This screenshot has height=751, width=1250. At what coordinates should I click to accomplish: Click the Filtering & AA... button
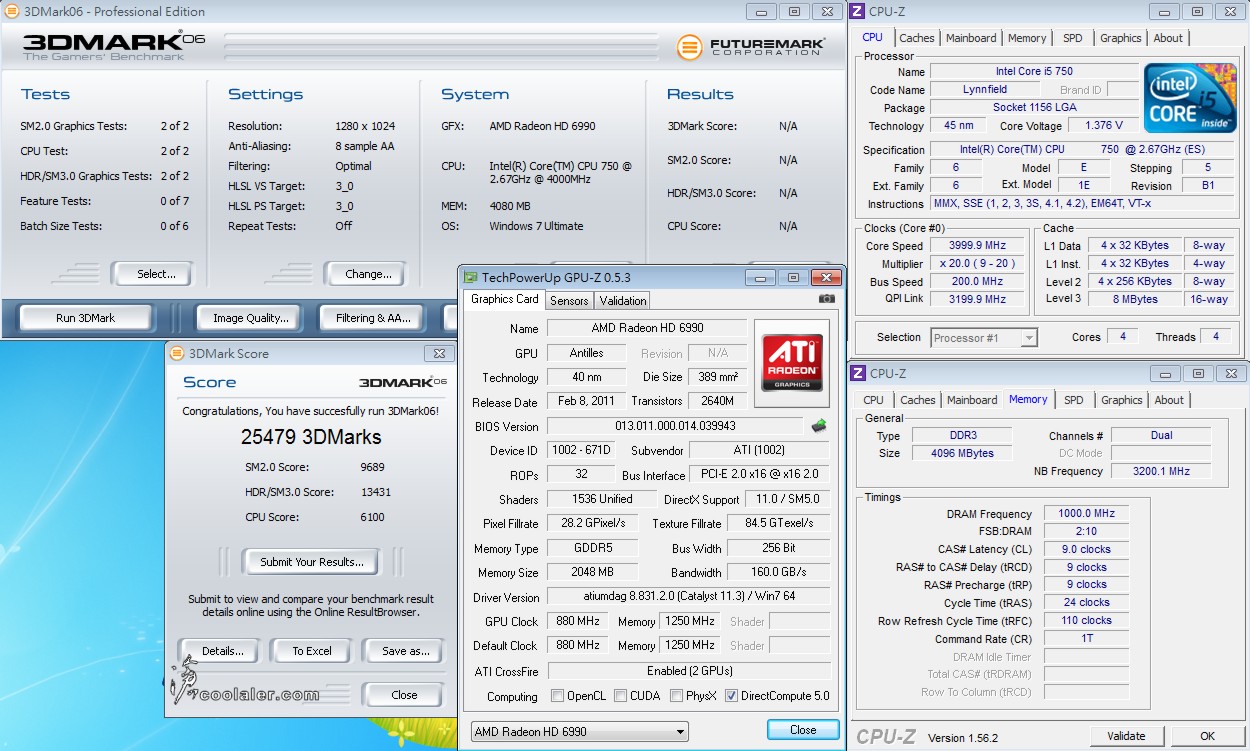pyautogui.click(x=373, y=318)
